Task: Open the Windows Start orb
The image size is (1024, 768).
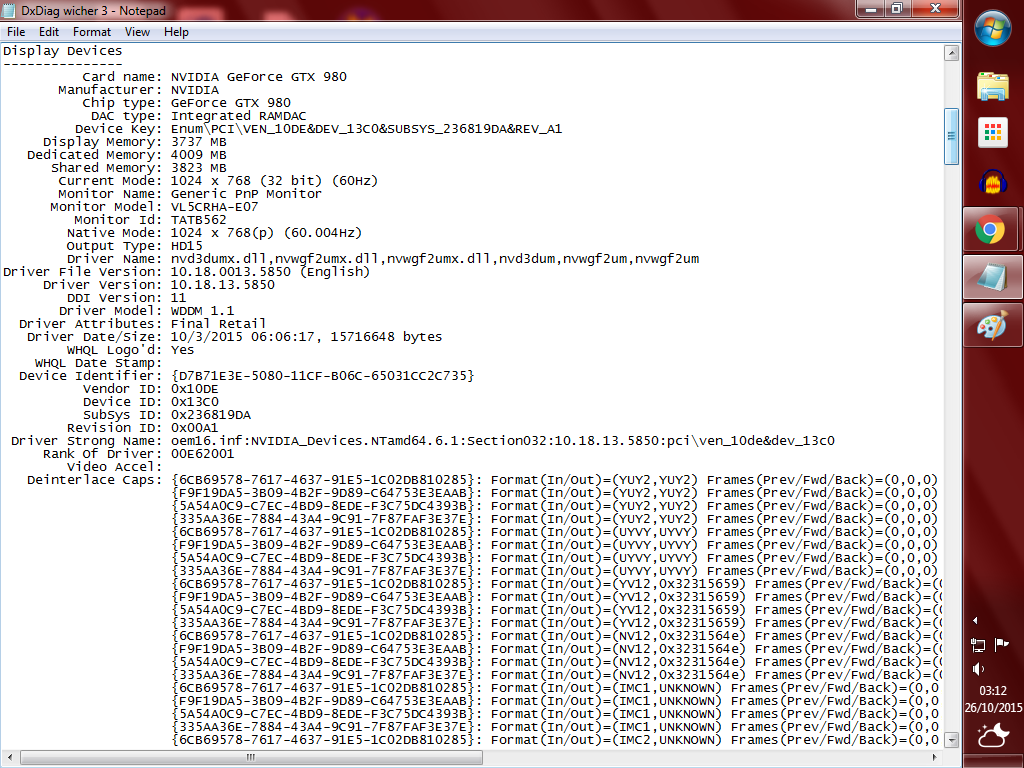Action: pyautogui.click(x=993, y=28)
